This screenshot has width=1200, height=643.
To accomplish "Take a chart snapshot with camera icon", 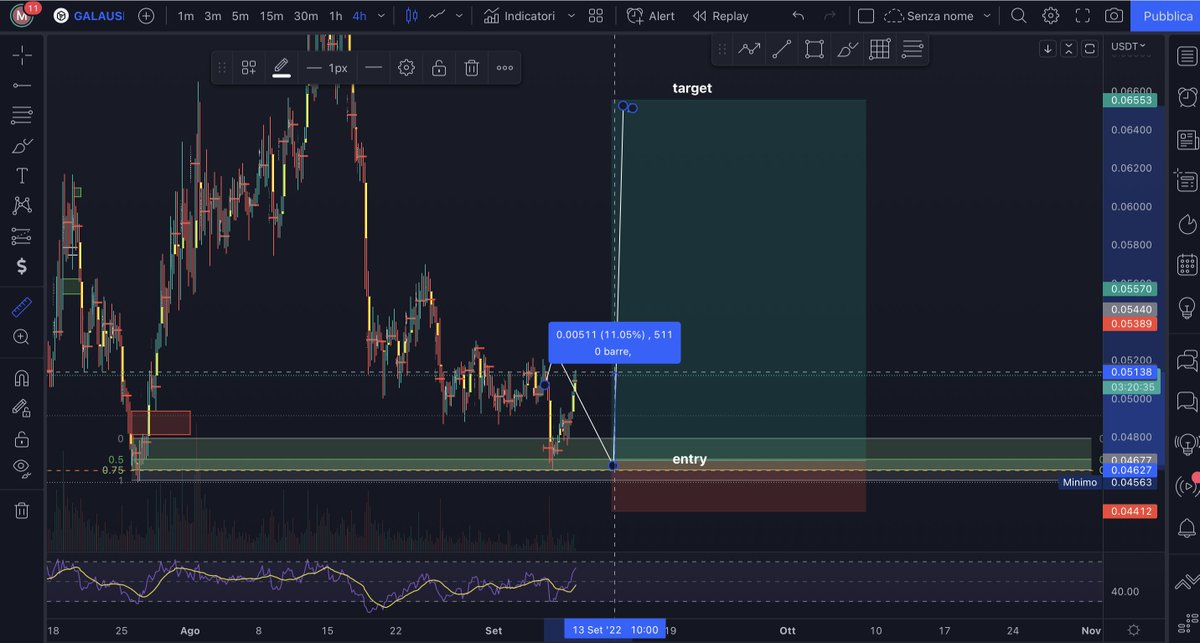I will (1114, 16).
